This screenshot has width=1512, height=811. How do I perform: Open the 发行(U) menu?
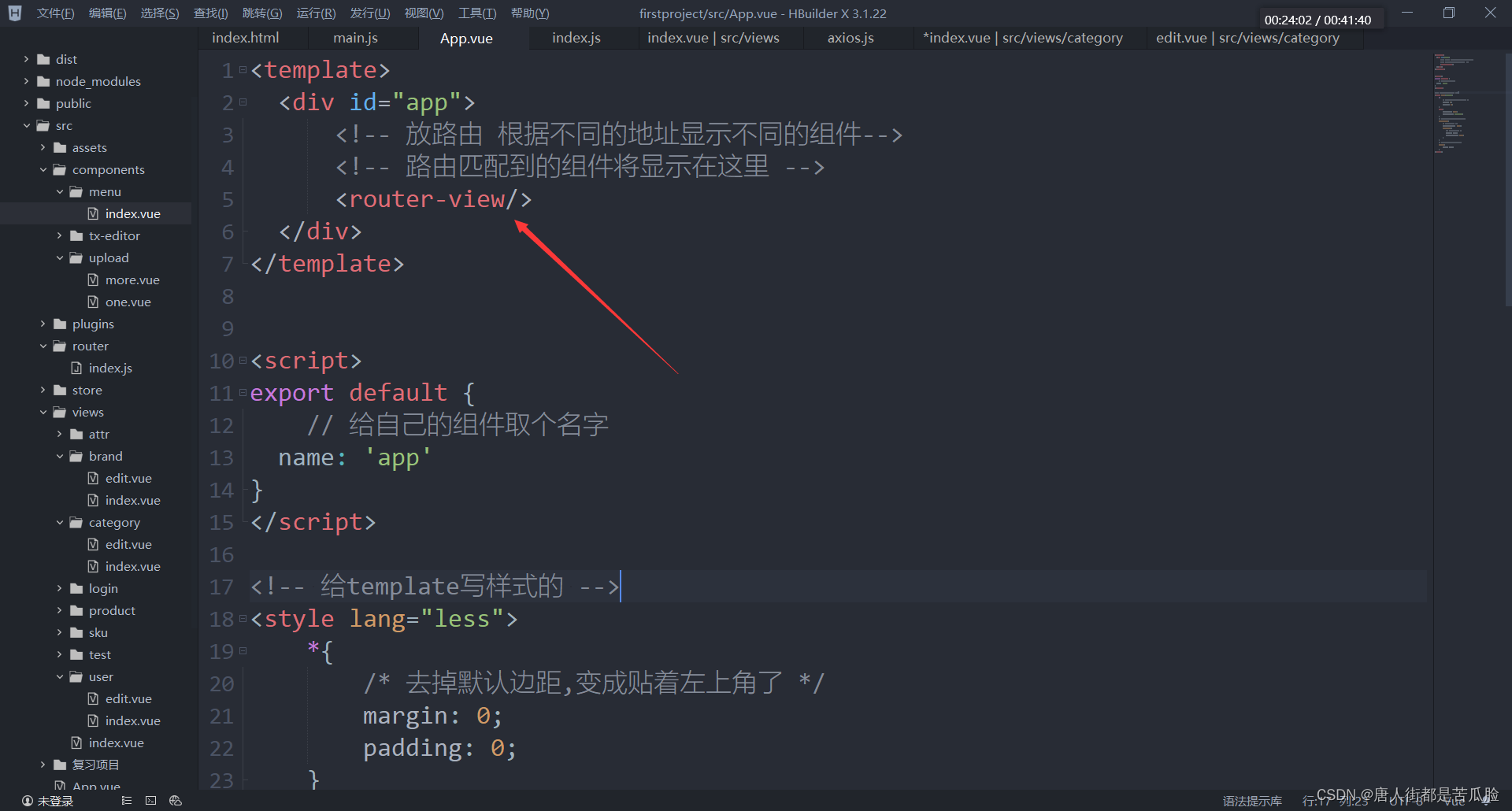pyautogui.click(x=370, y=13)
